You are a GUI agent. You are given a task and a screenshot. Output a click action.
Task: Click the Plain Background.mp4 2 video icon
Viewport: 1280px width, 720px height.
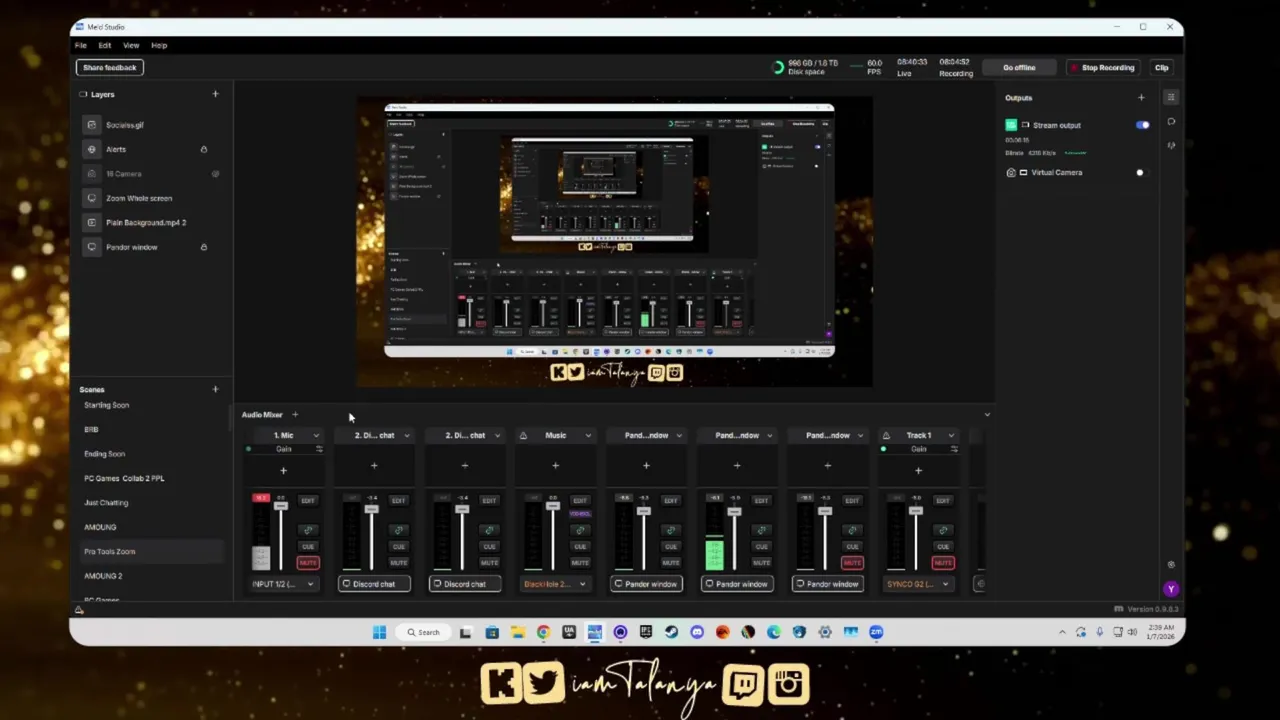point(92,222)
